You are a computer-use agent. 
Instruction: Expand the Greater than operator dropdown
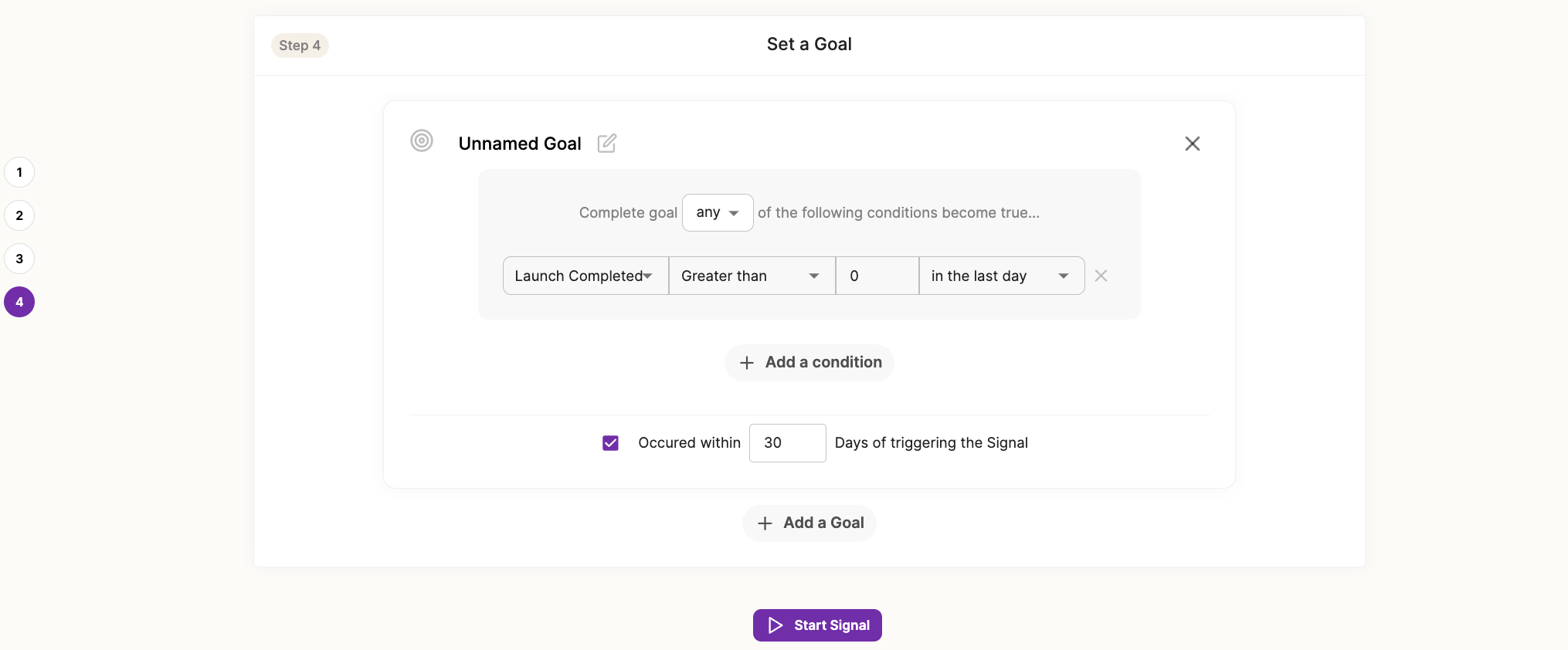point(752,276)
